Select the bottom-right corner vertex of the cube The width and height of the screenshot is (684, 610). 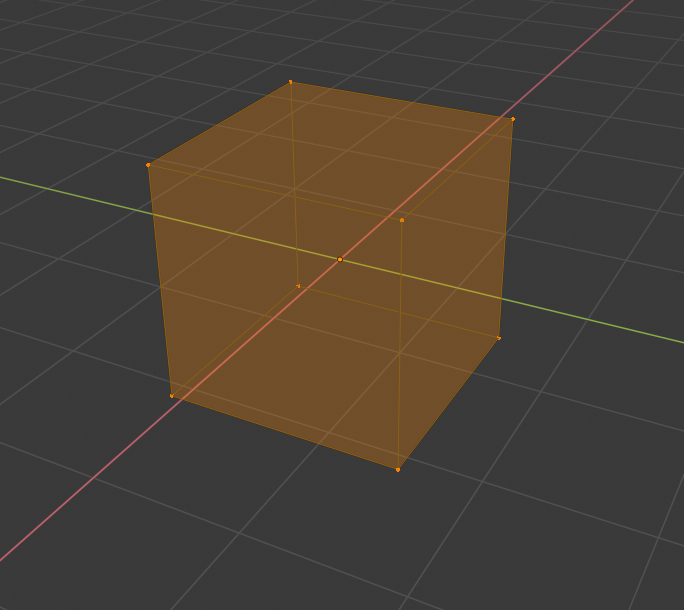(x=499, y=338)
